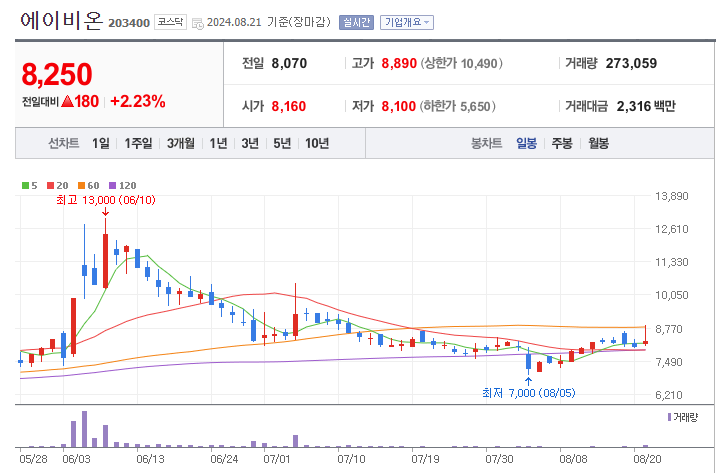Switch to 월봉 monthly candle chart
The image size is (716, 473).
click(598, 143)
